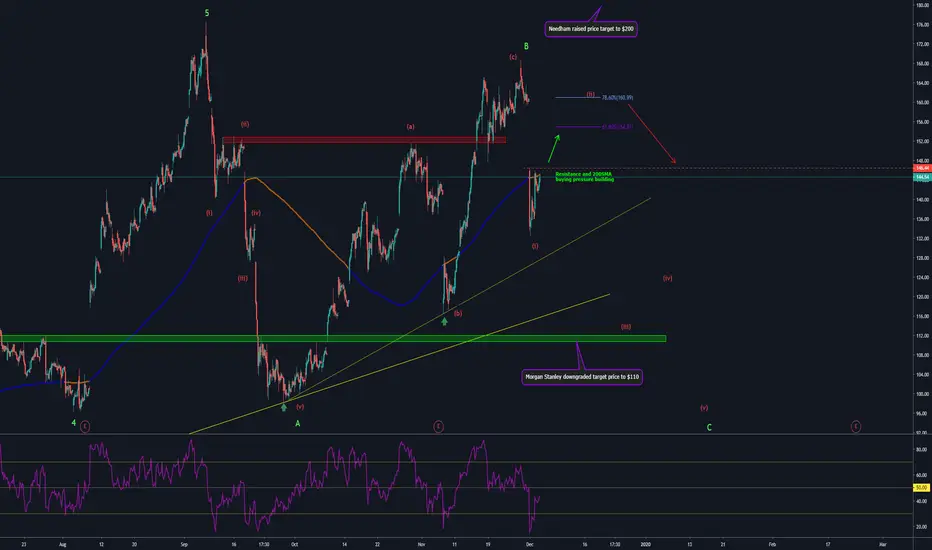
Task: Click the Aug date on time axis
Action: click(62, 544)
